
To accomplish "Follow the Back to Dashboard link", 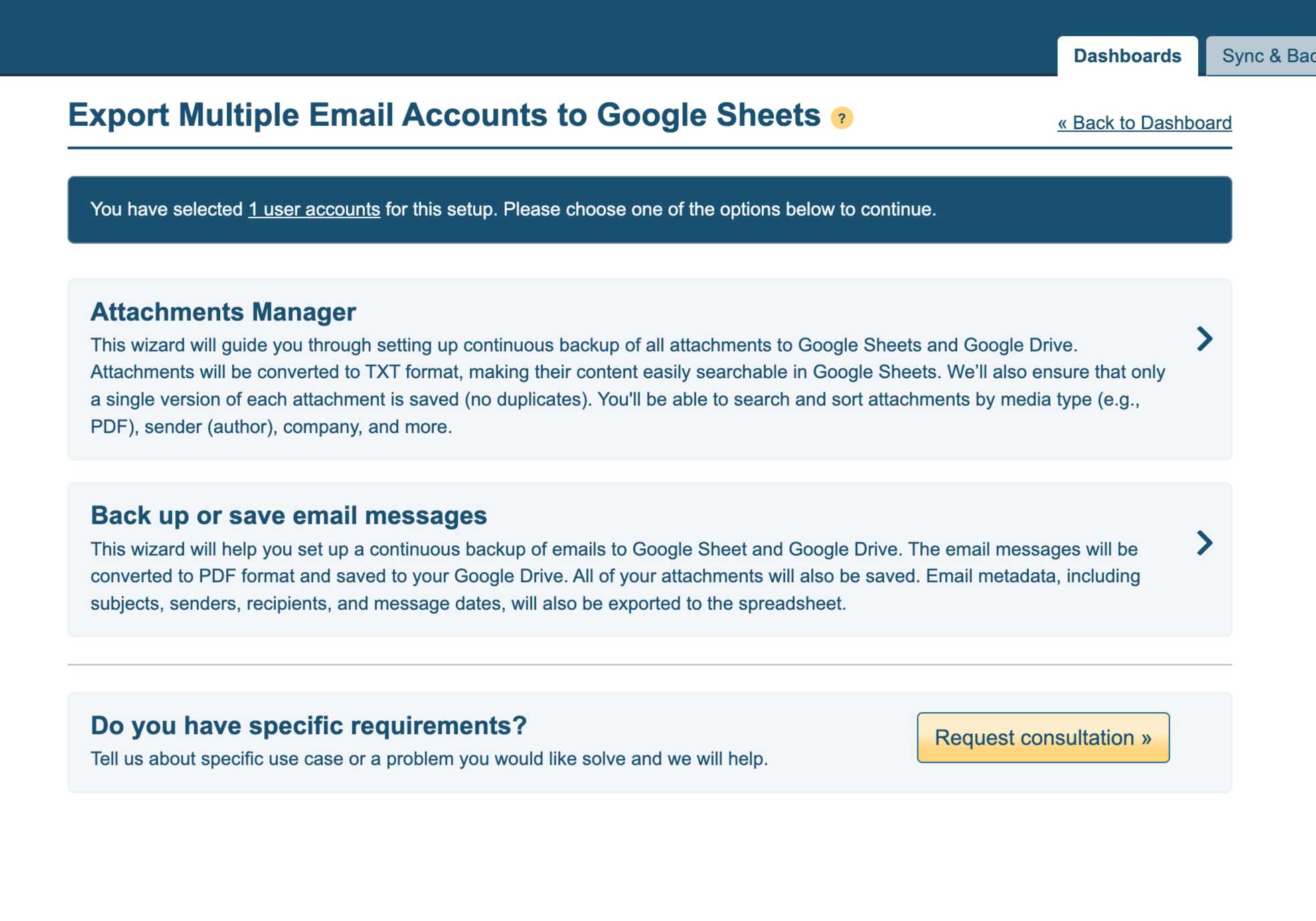I will point(1145,123).
